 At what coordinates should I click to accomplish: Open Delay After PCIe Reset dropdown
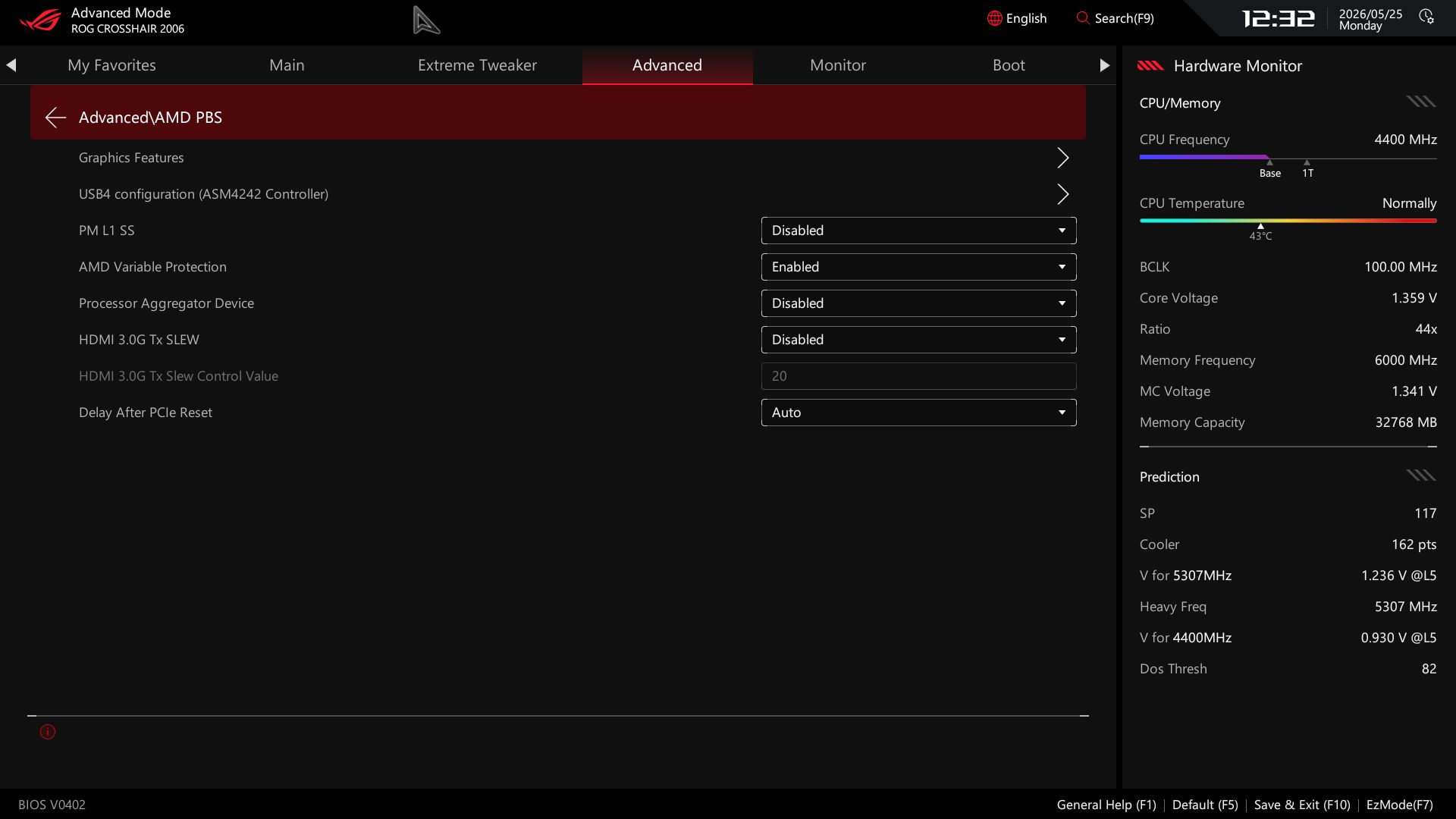[918, 413]
